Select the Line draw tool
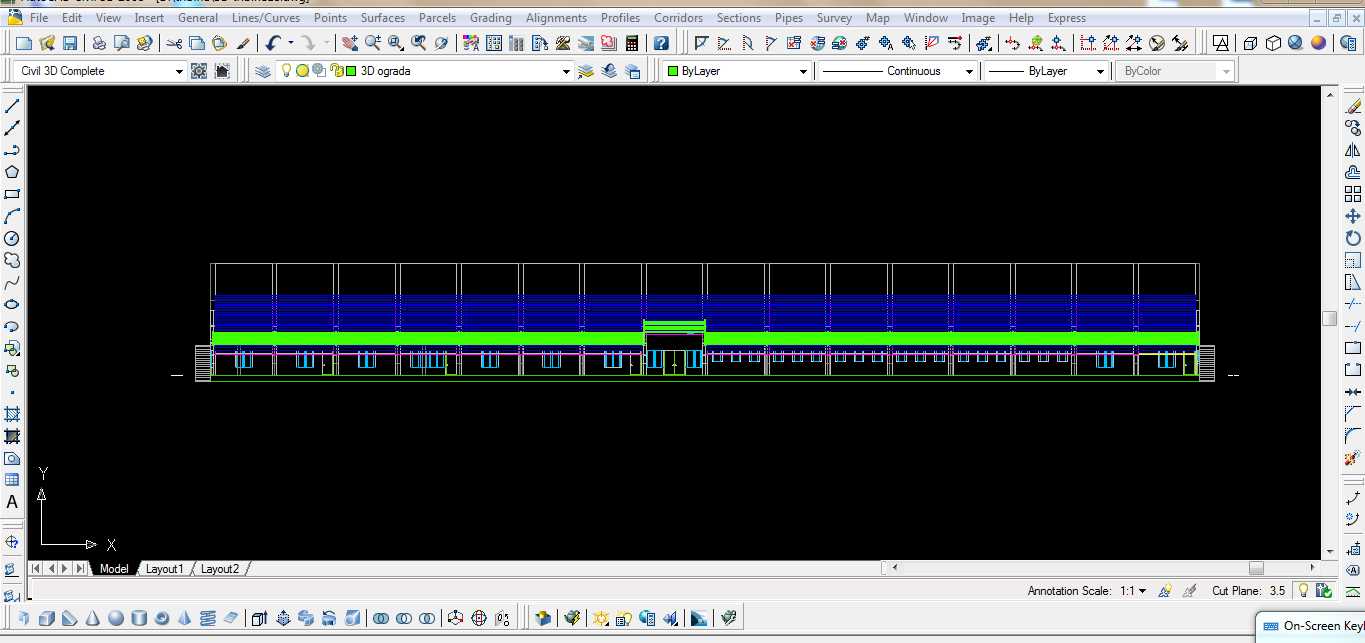Viewport: 1365px width, 643px height. click(12, 106)
